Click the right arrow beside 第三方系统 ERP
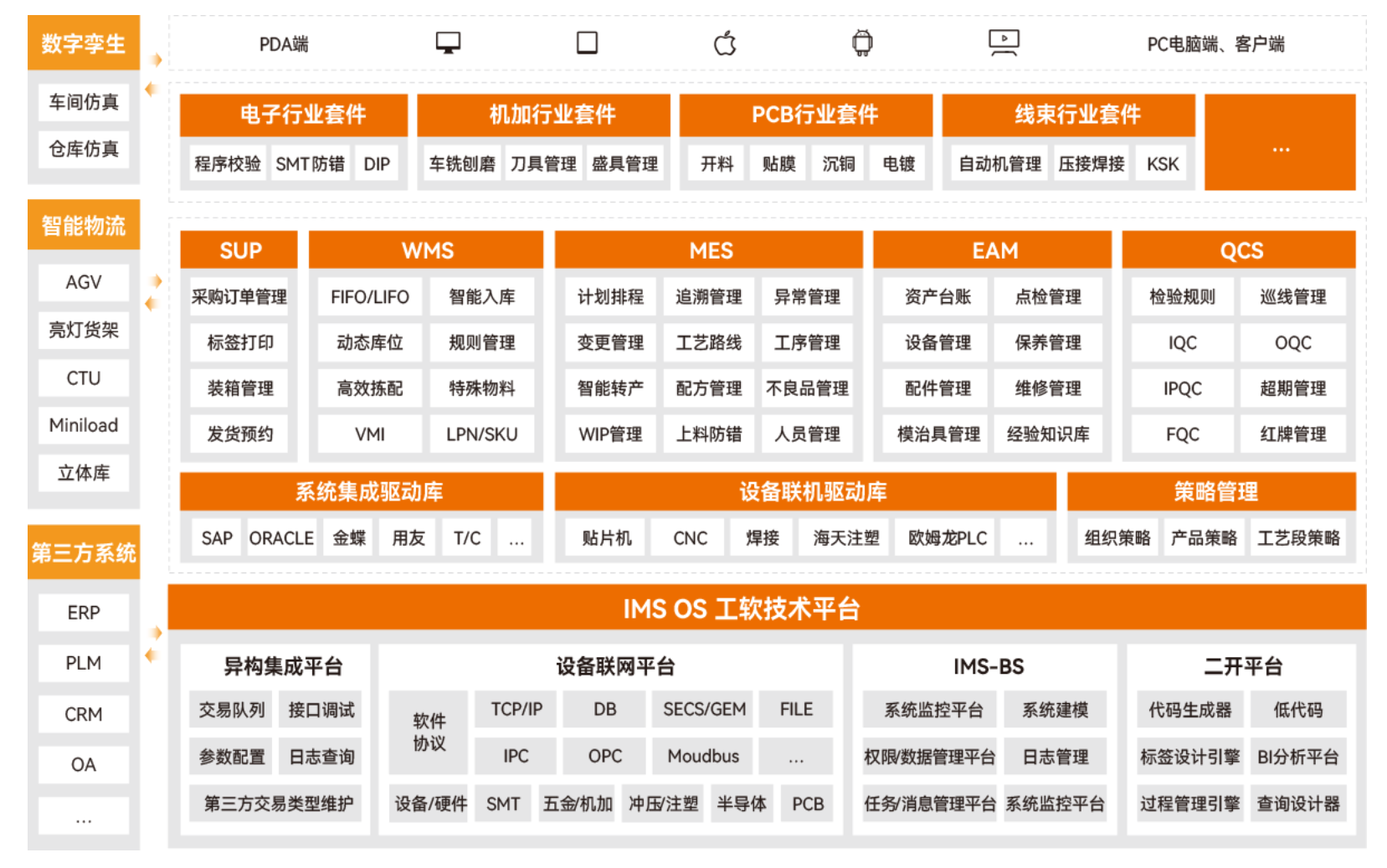Screen dimensions: 1387x868 [156, 633]
